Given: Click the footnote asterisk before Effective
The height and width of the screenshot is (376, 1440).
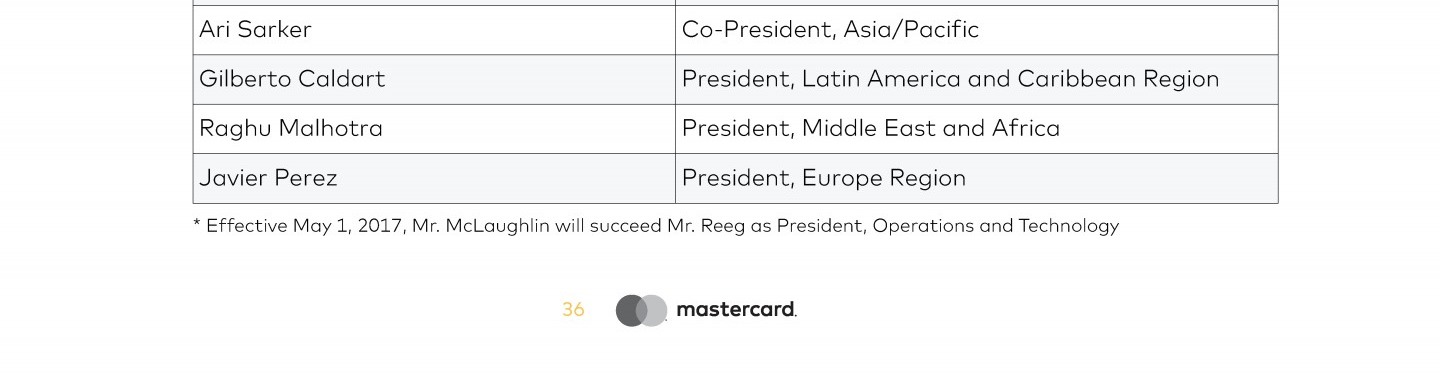Looking at the screenshot, I should 196,224.
